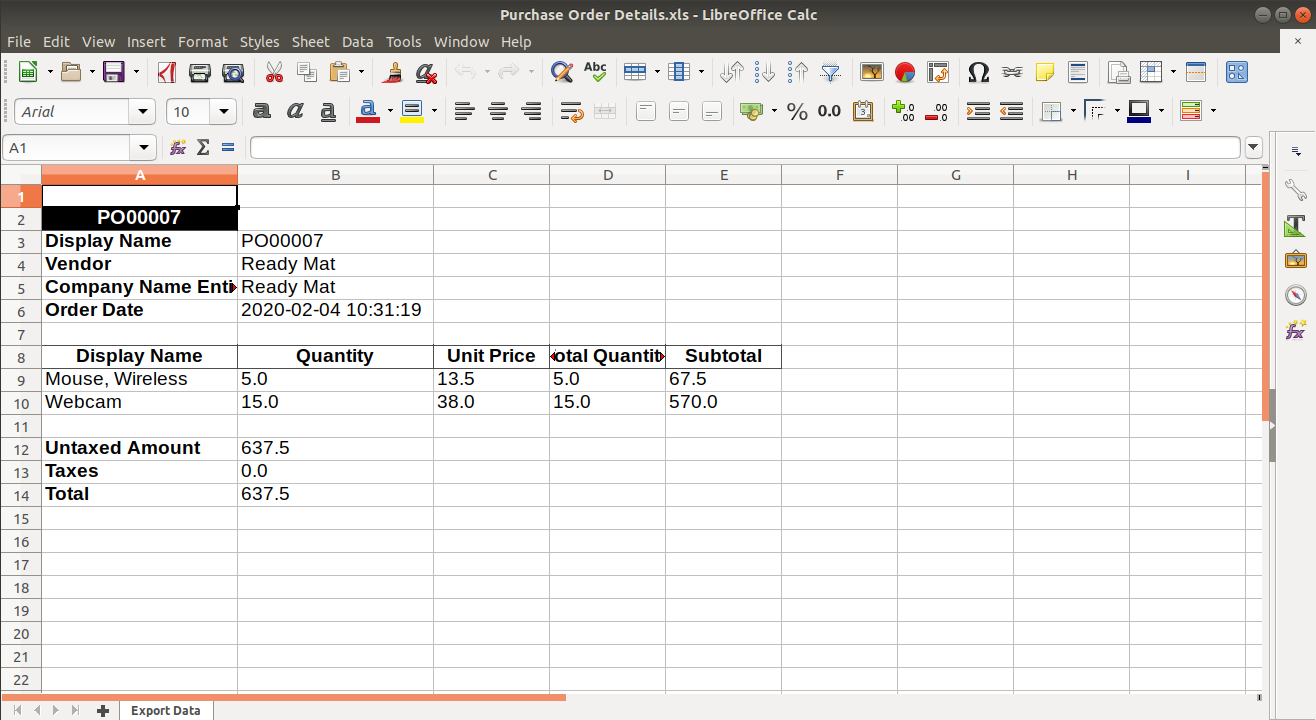
Task: Click the Copy icon
Action: [x=307, y=72]
